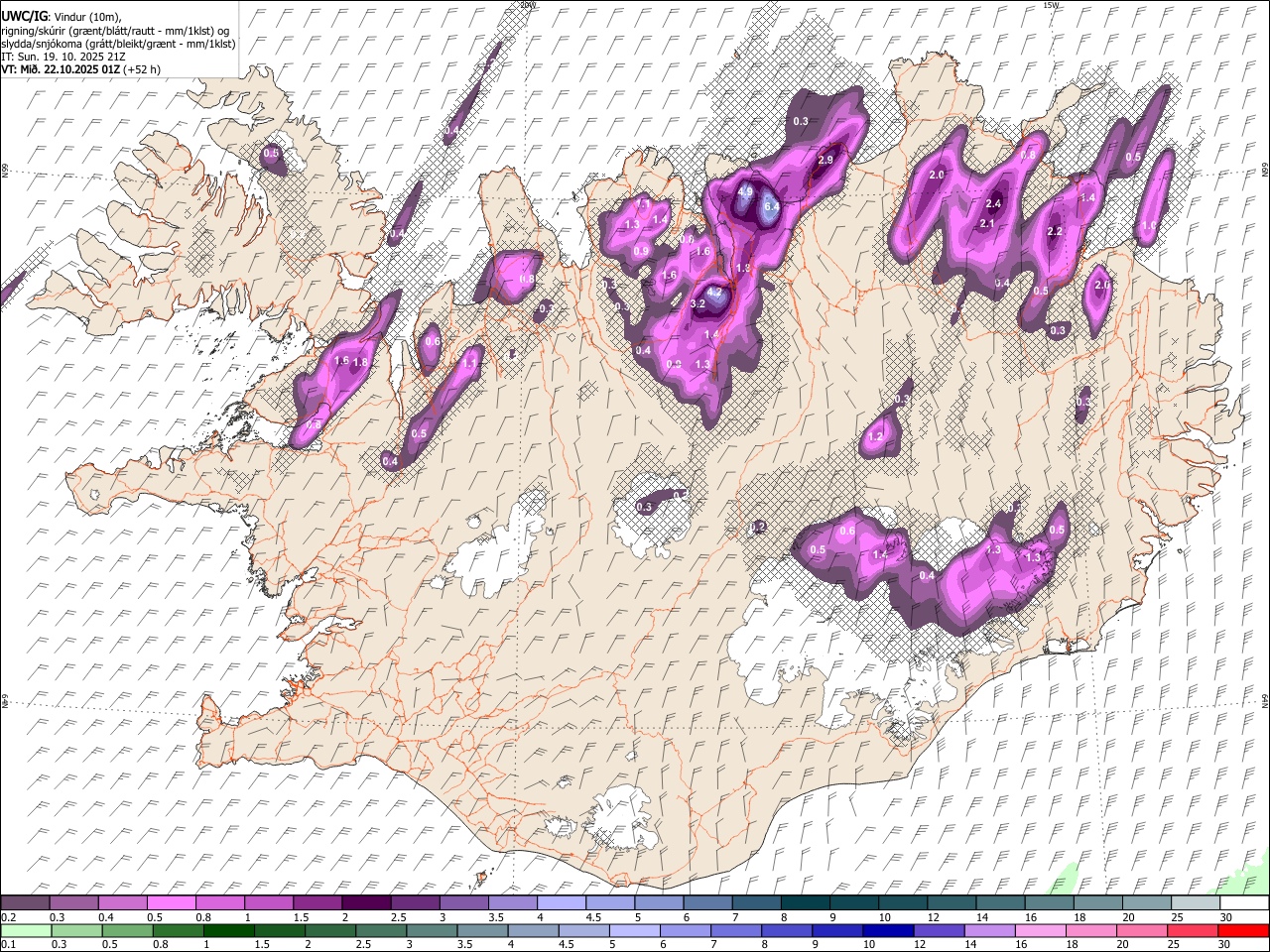
Task: Click the 2.1 precipitation value label
Action: tap(987, 223)
